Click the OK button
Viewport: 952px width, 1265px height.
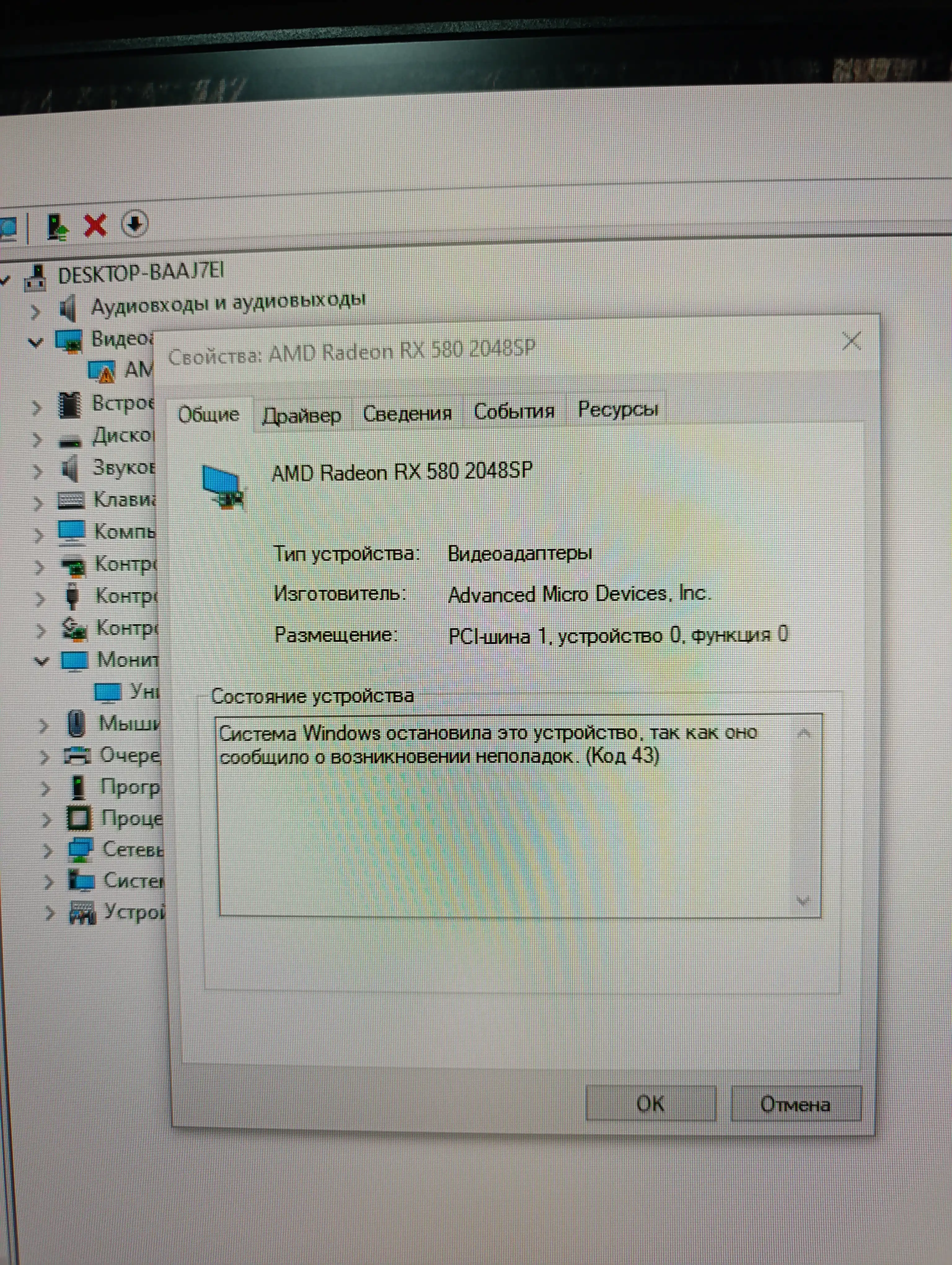(651, 1104)
